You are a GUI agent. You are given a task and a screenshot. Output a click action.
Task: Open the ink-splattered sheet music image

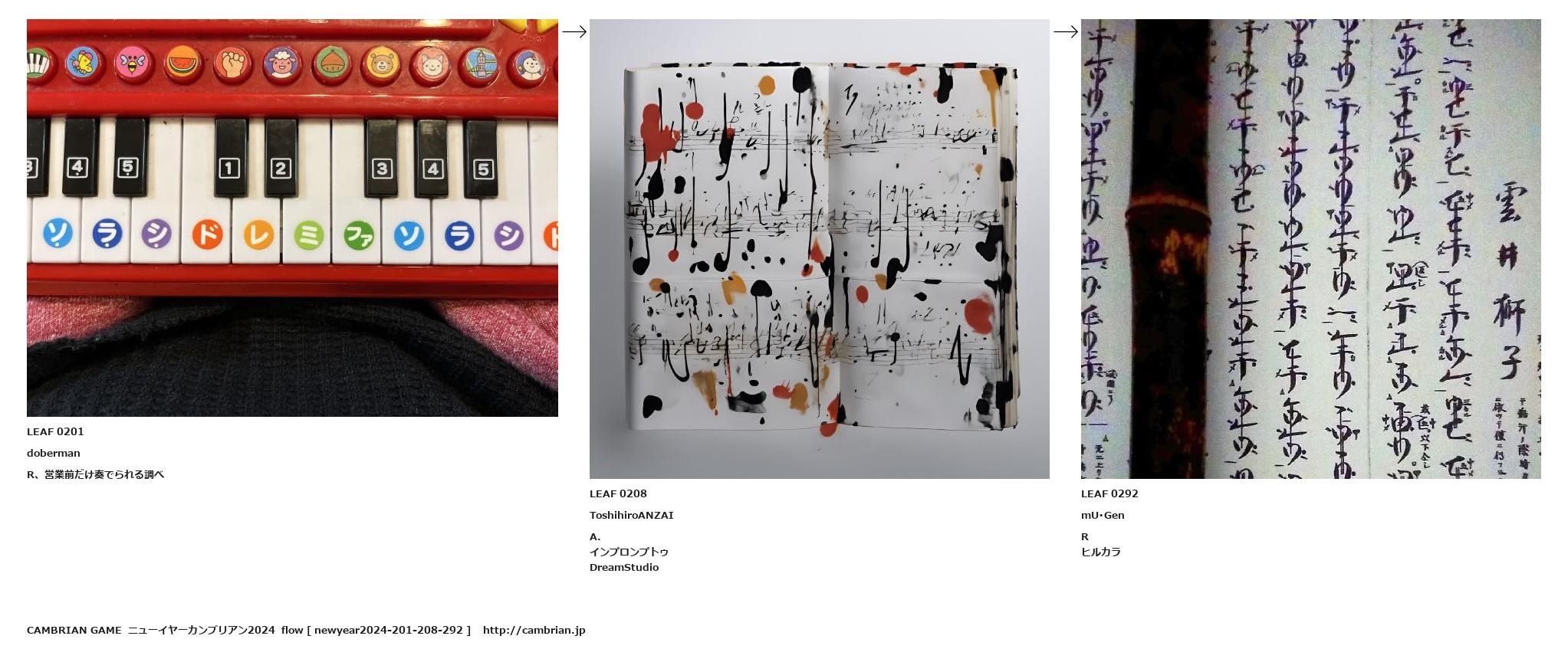click(x=819, y=249)
